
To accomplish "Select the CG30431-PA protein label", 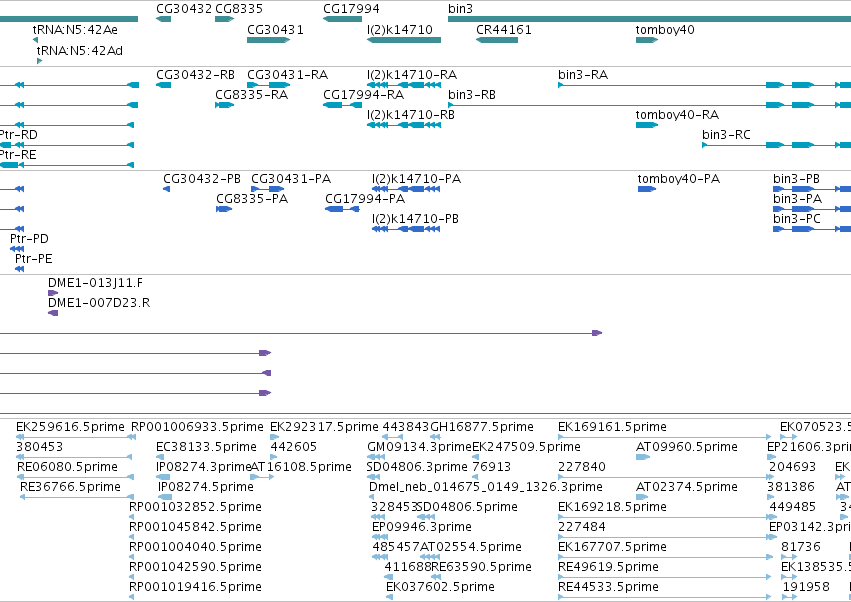I will [291, 179].
